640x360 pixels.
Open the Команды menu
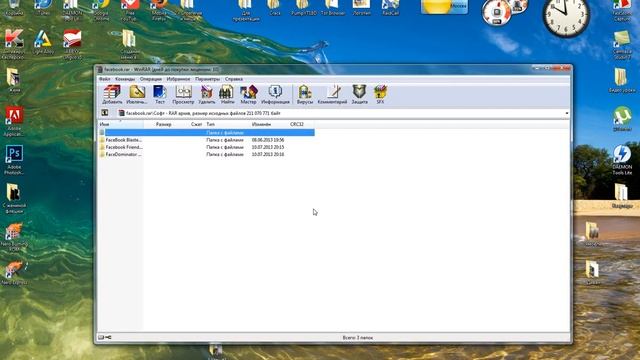click(125, 79)
